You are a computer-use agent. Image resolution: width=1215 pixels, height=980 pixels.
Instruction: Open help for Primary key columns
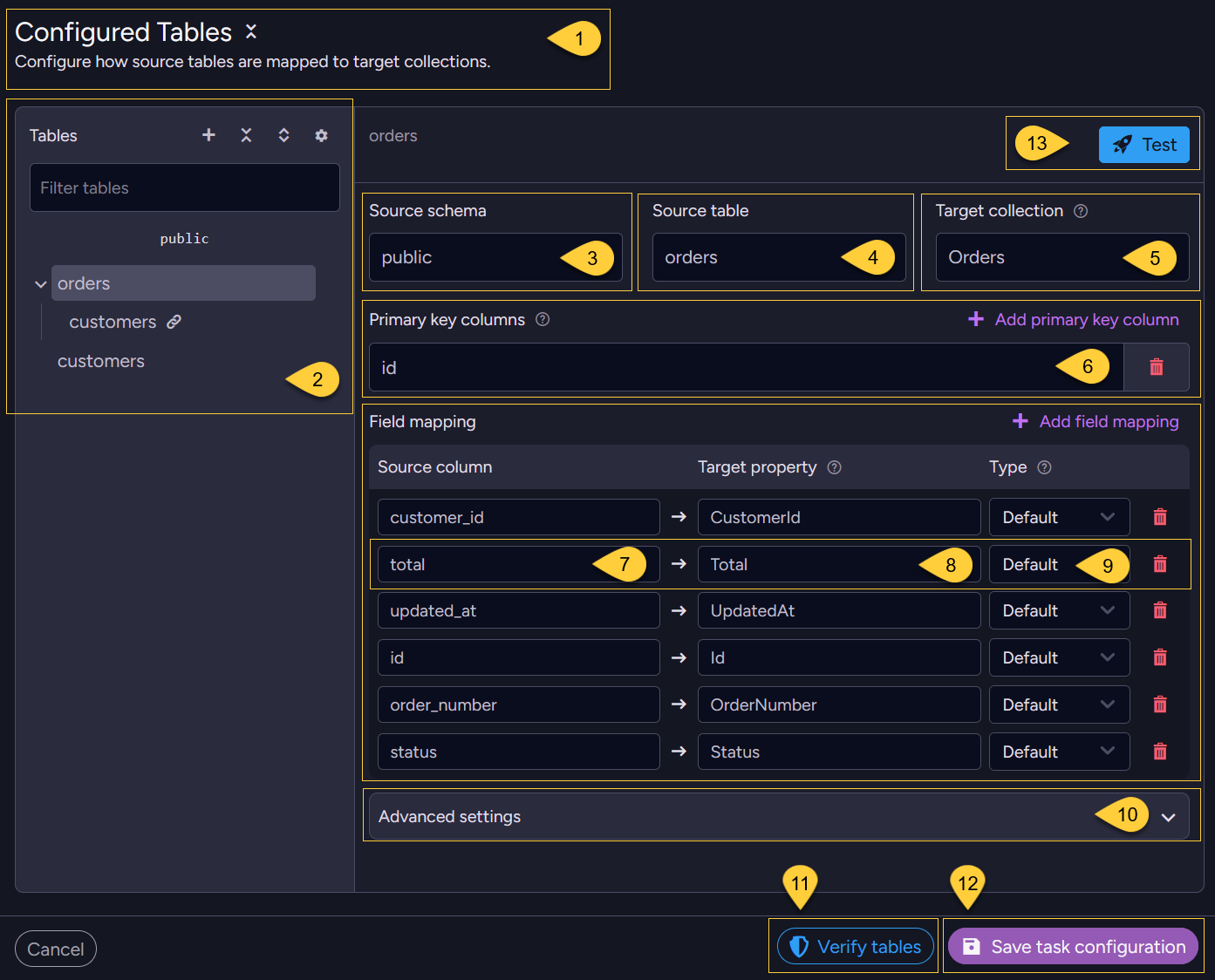click(x=543, y=319)
